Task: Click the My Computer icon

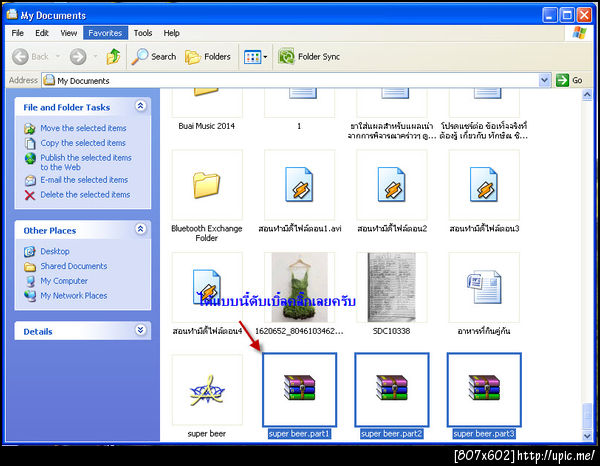Action: (x=30, y=282)
